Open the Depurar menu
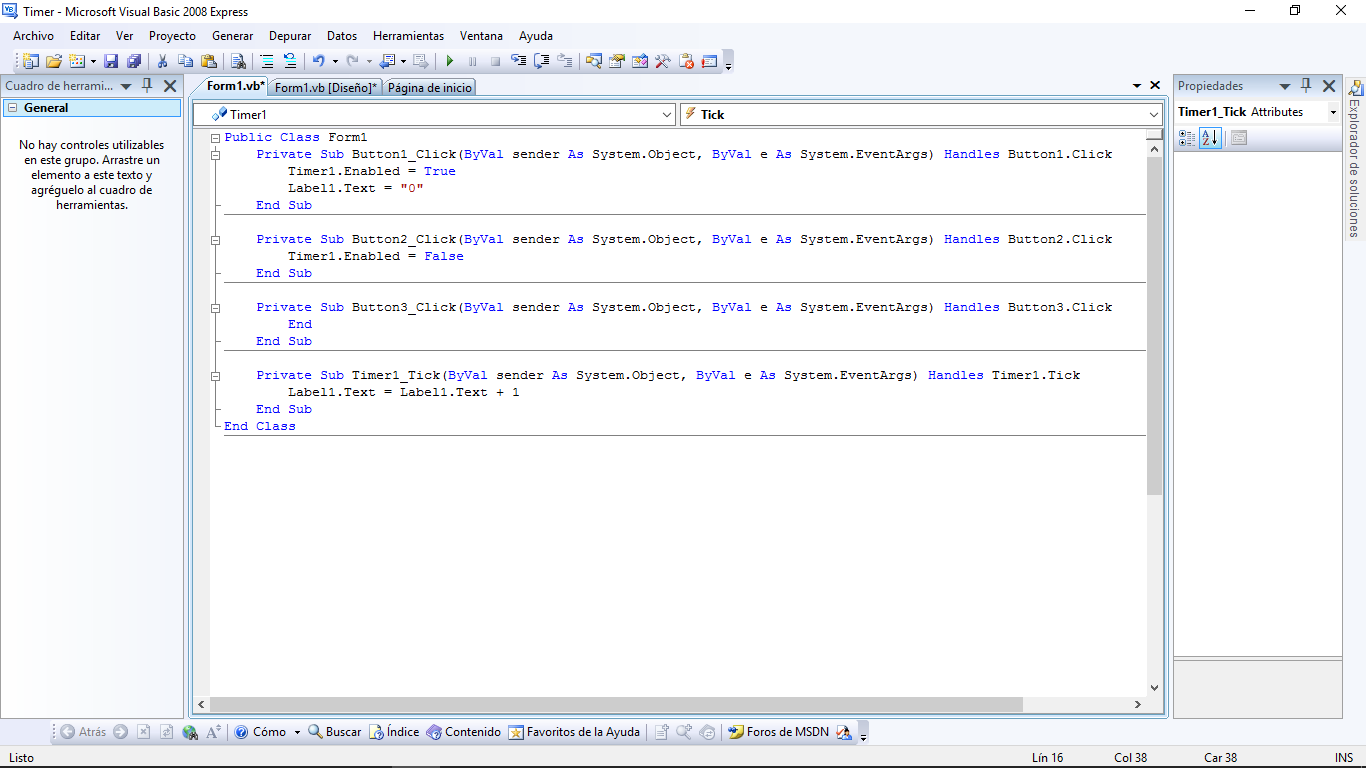This screenshot has width=1366, height=768. (x=290, y=36)
